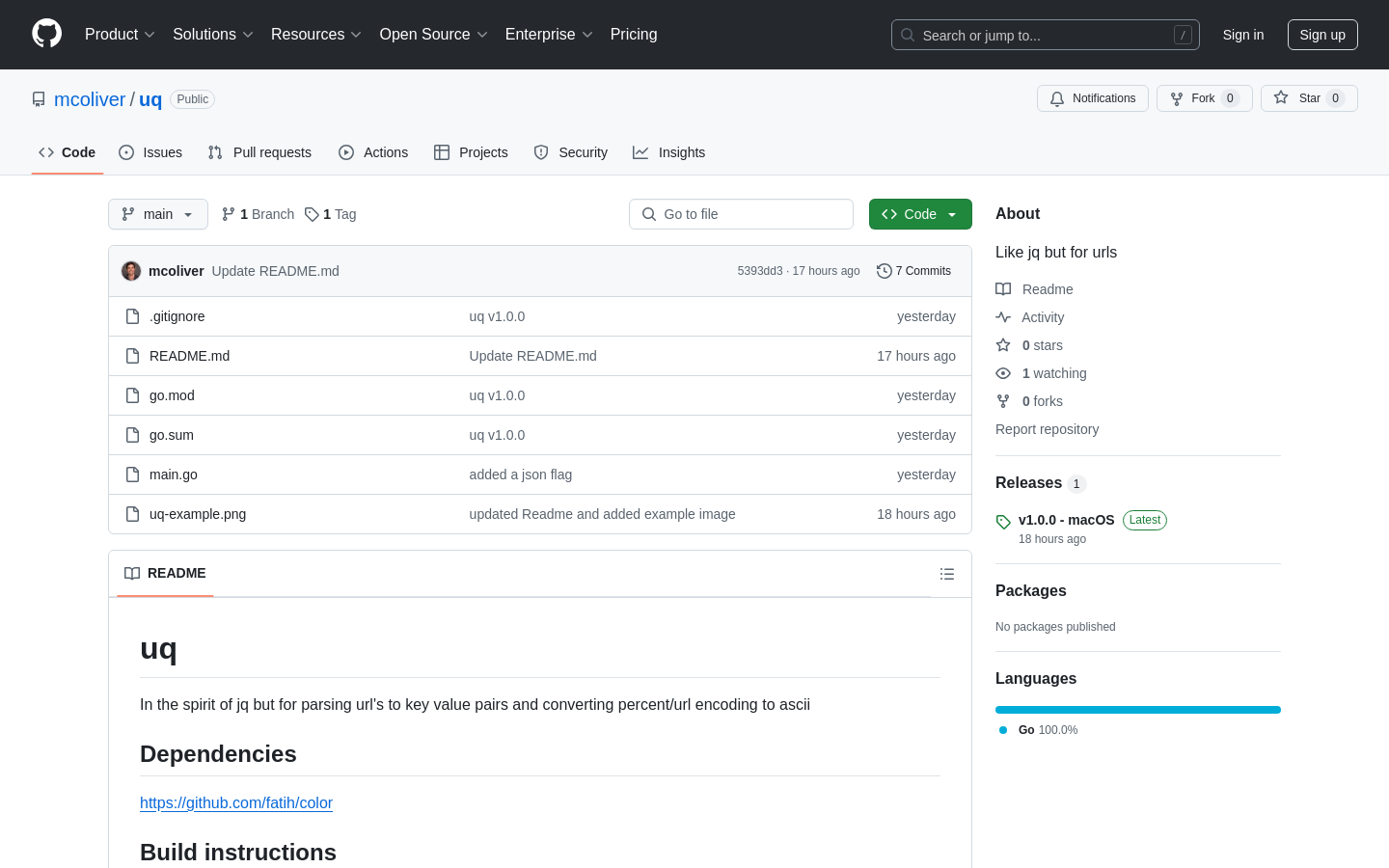This screenshot has width=1389, height=868.
Task: Open the Resources dropdown
Action: point(316,34)
